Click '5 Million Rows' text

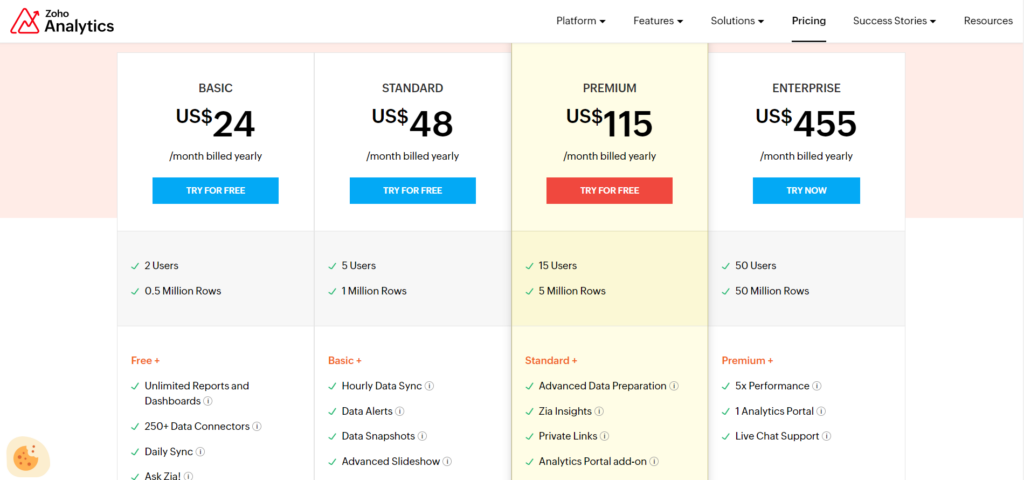tap(572, 291)
